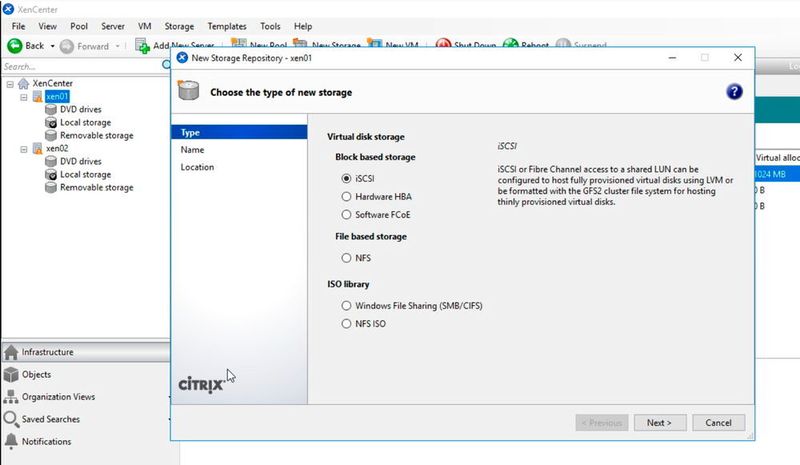The height and width of the screenshot is (465, 800).
Task: Click Local storage icon under xen01
Action: click(51, 123)
